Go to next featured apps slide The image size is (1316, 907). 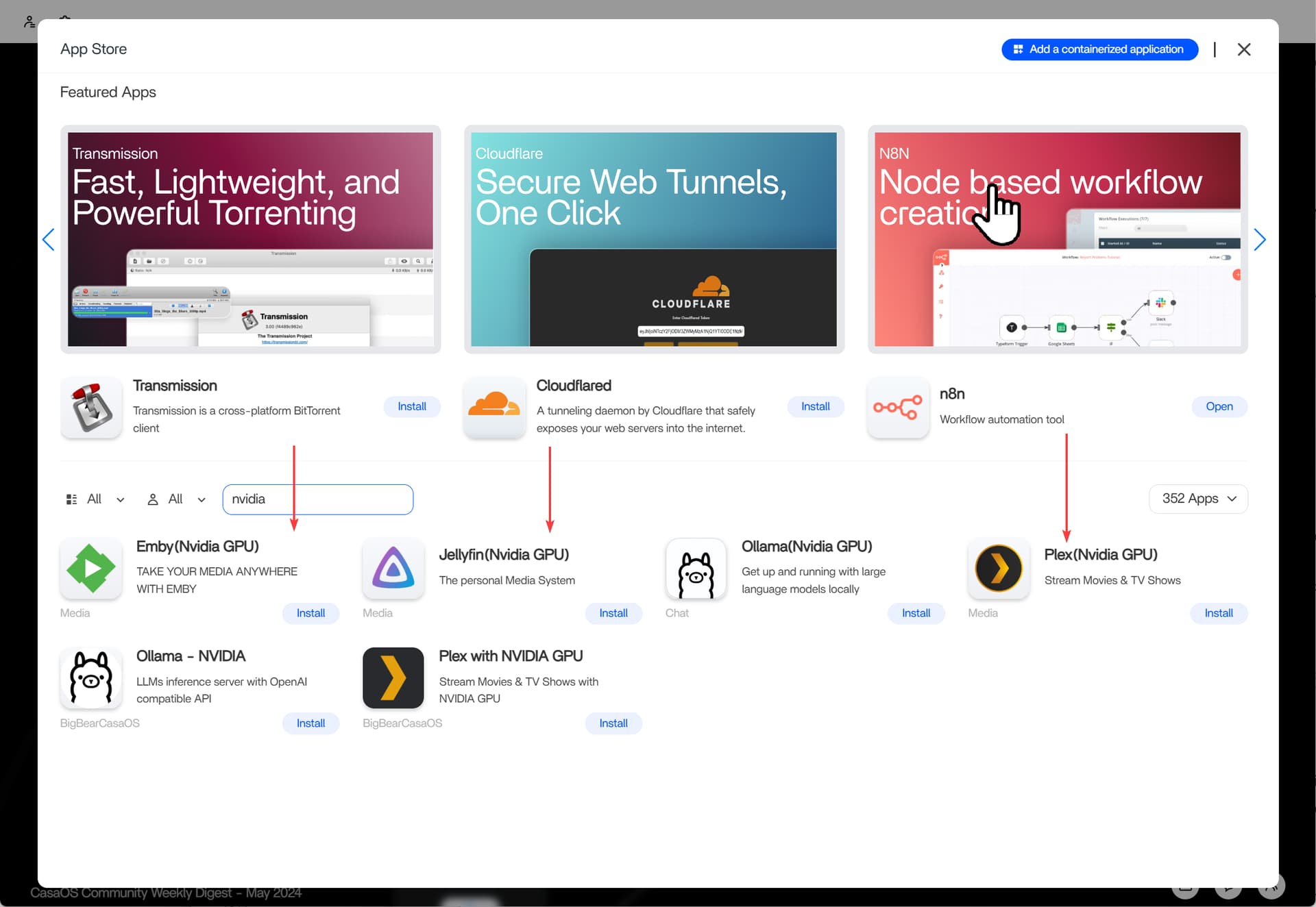coord(1259,240)
